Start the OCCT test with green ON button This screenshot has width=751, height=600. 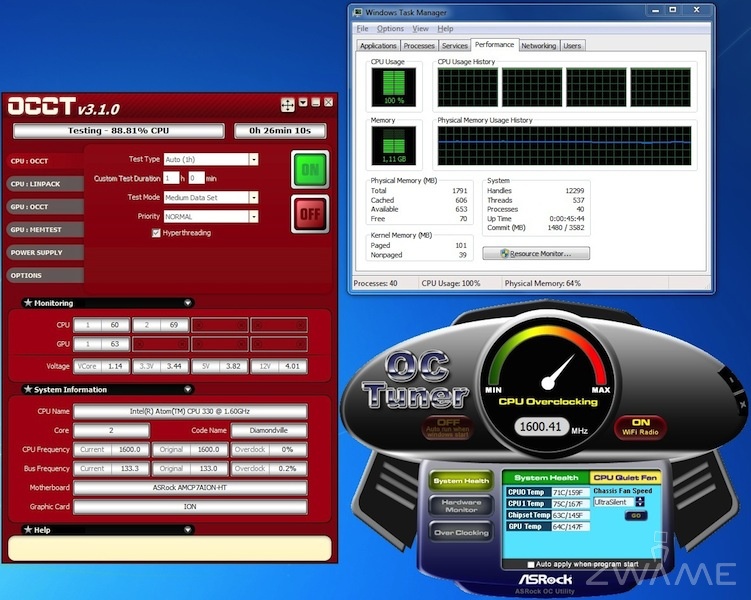(310, 169)
